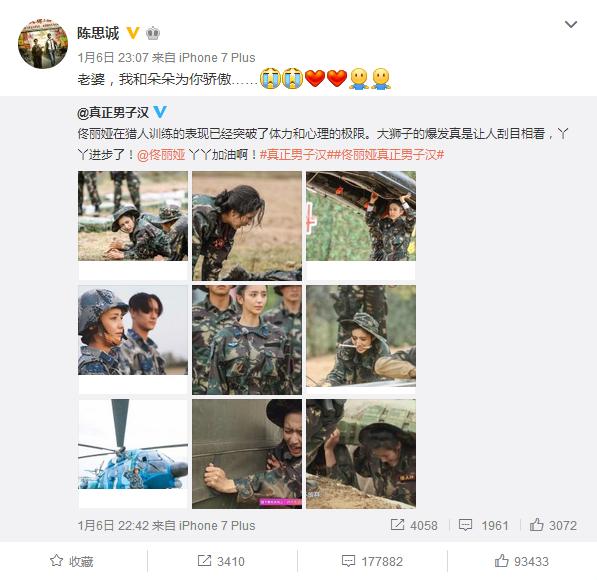597x580 pixels.
Task: Open the post options chevron menu
Action: 571,25
